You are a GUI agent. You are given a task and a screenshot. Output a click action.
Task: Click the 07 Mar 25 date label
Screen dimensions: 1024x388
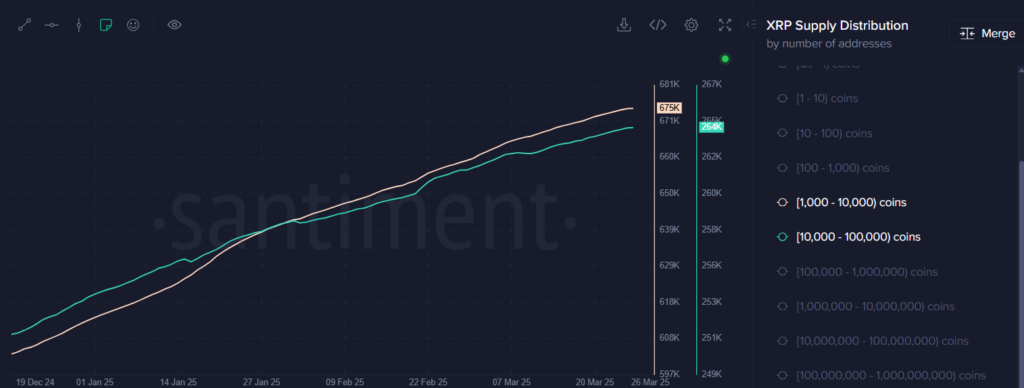[x=512, y=381]
